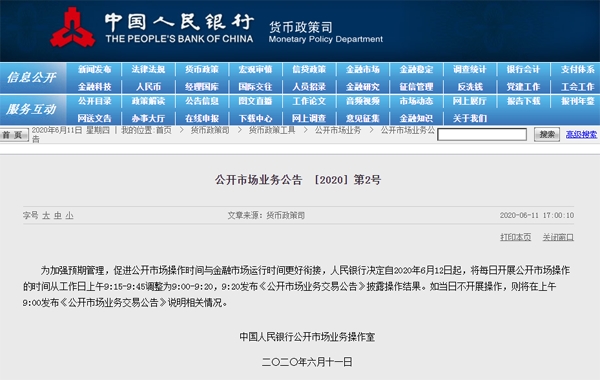Open 公开市场业务 breadcrumb link

tap(338, 130)
